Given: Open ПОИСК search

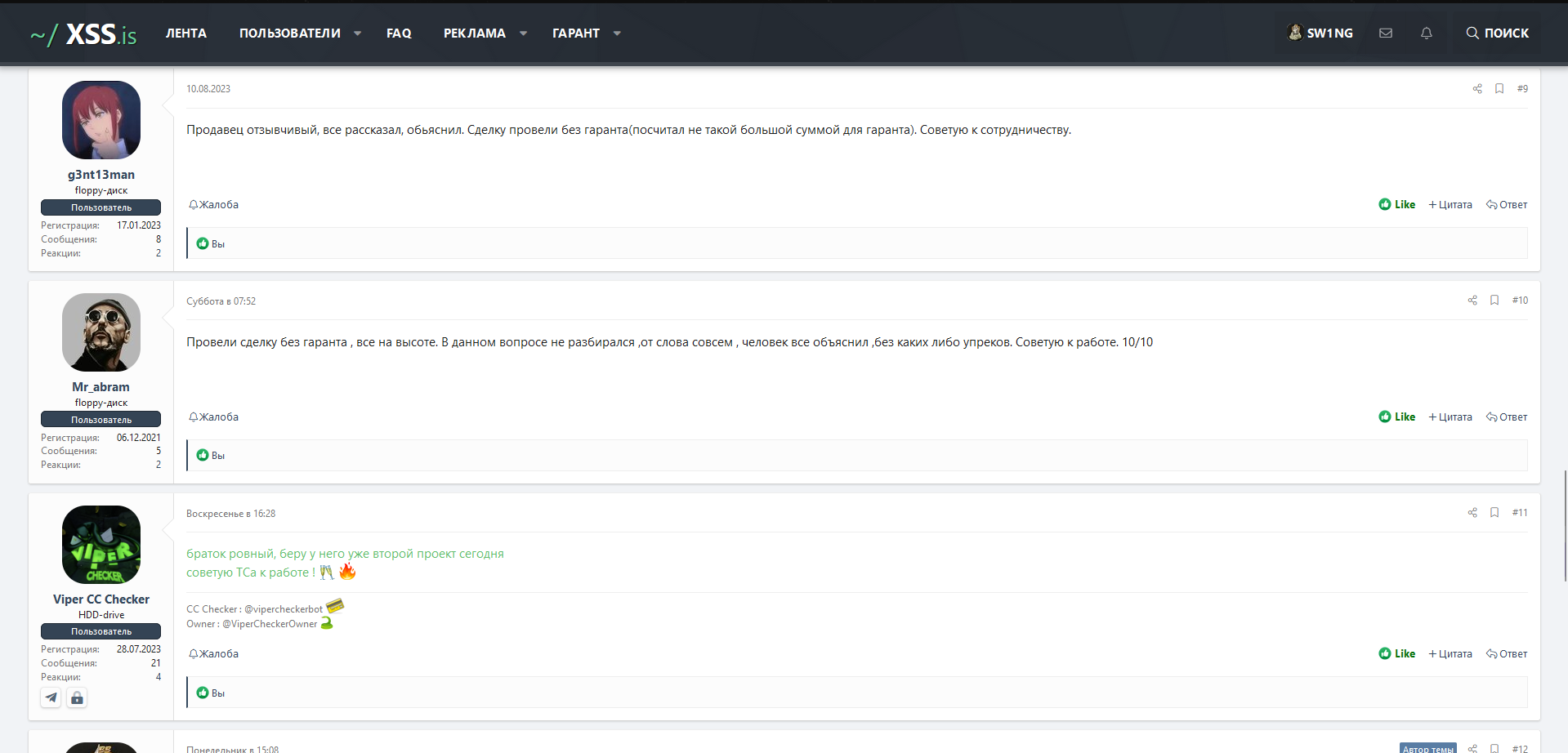Looking at the screenshot, I should tap(1497, 33).
